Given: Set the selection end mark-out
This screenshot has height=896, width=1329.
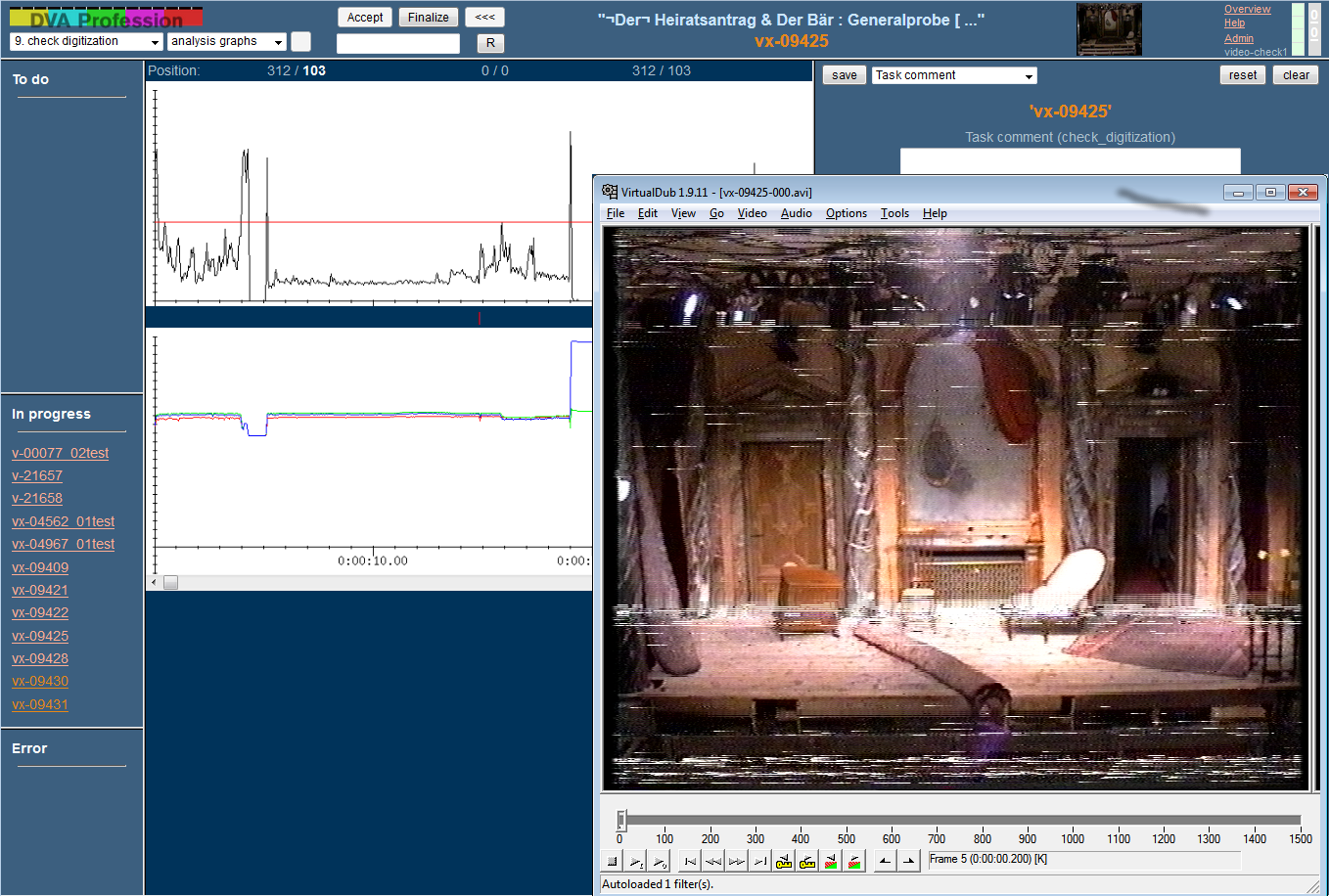Looking at the screenshot, I should pyautogui.click(x=908, y=861).
